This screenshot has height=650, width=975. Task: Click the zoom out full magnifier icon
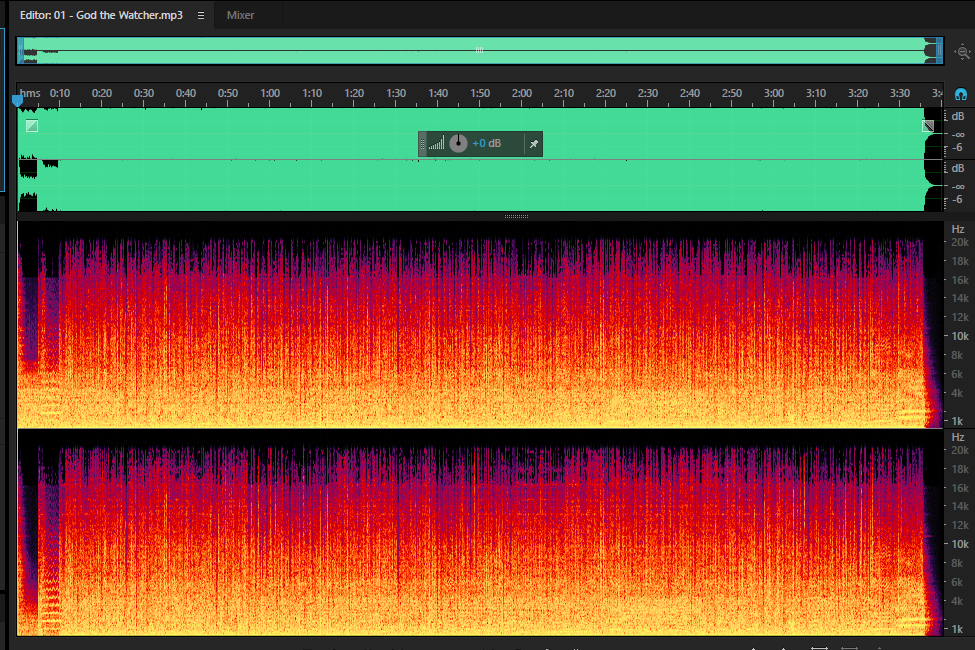[963, 53]
